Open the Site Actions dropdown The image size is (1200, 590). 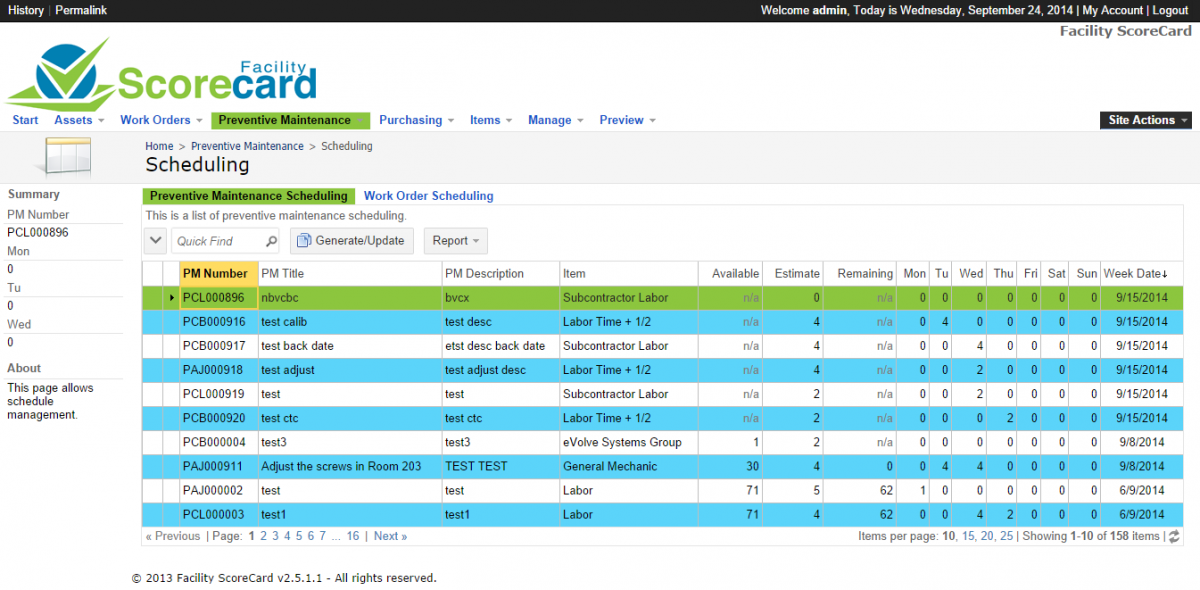pos(1146,120)
